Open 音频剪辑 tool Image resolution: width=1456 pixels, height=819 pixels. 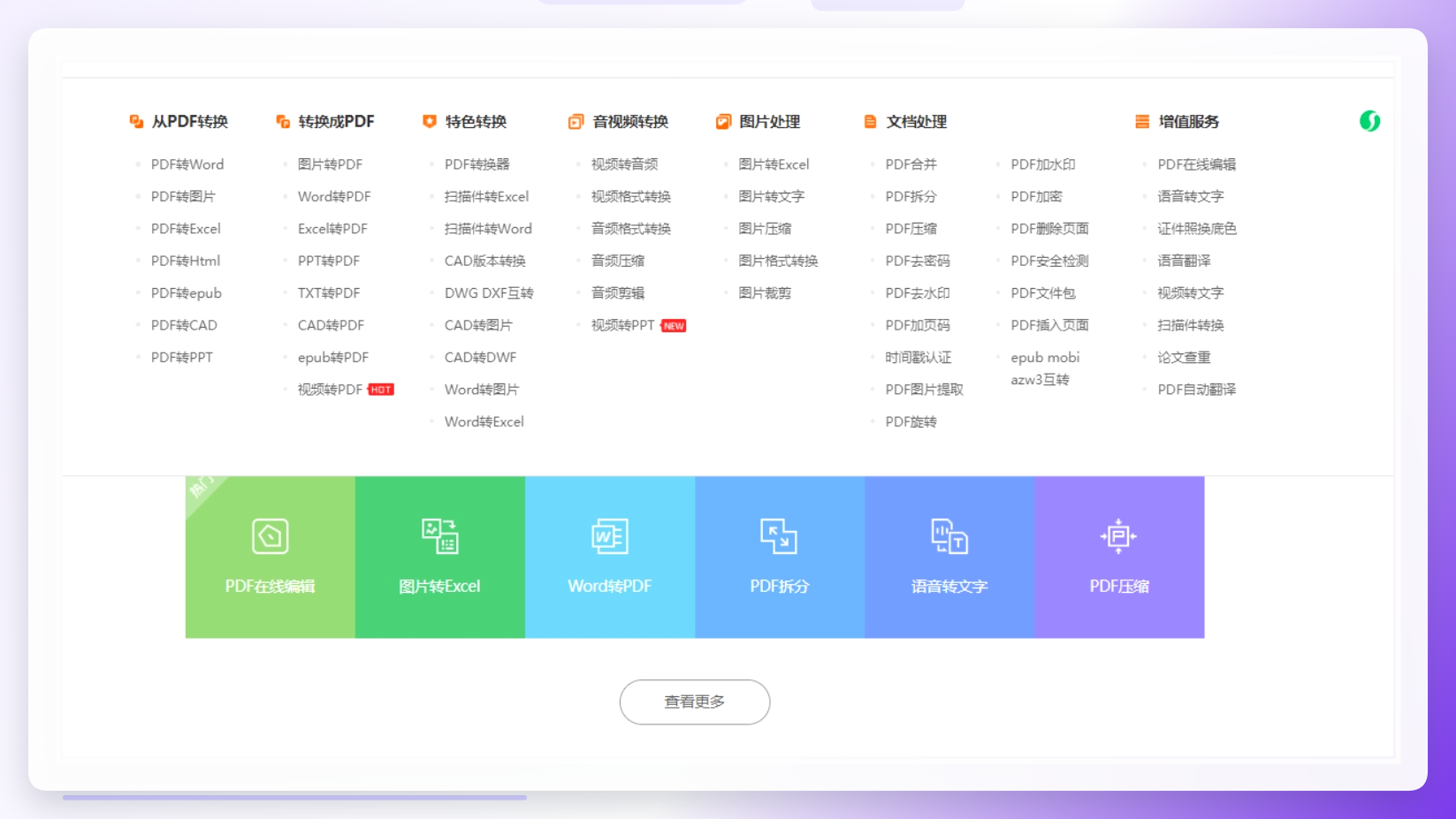(x=618, y=293)
